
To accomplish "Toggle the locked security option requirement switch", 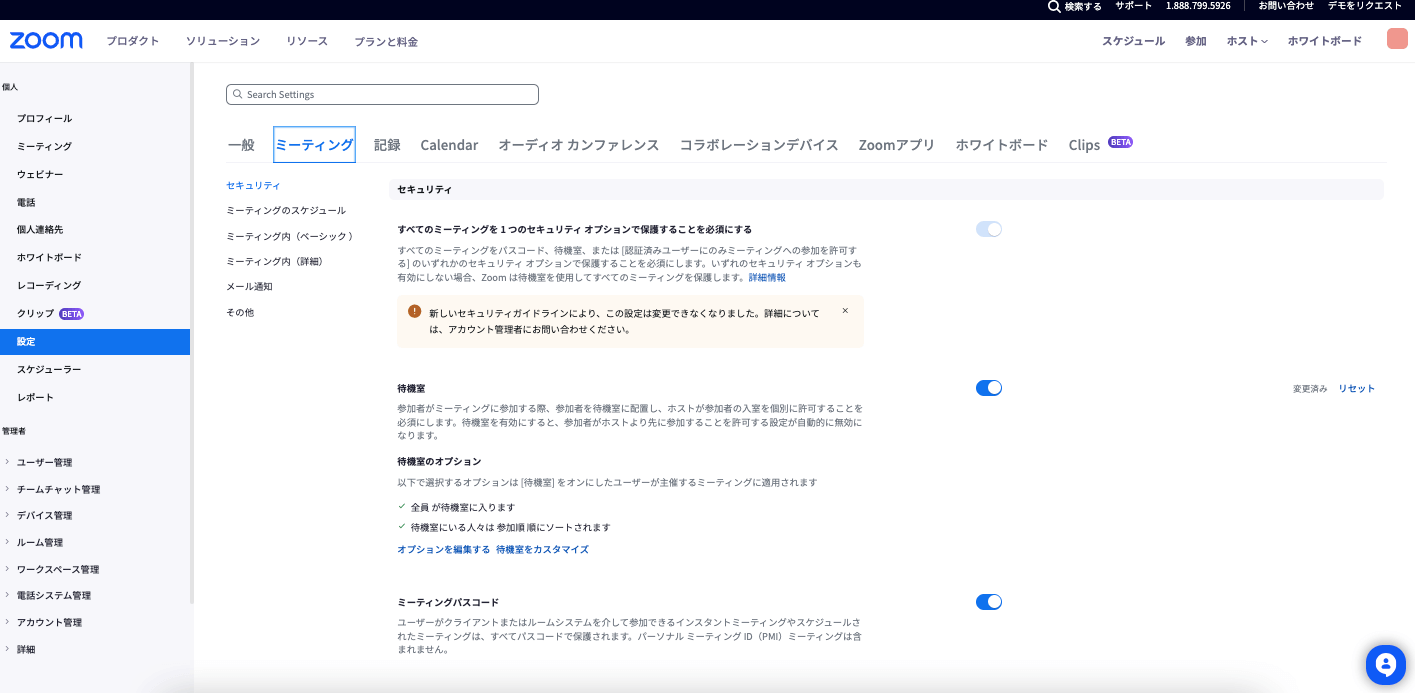I will coord(989,229).
